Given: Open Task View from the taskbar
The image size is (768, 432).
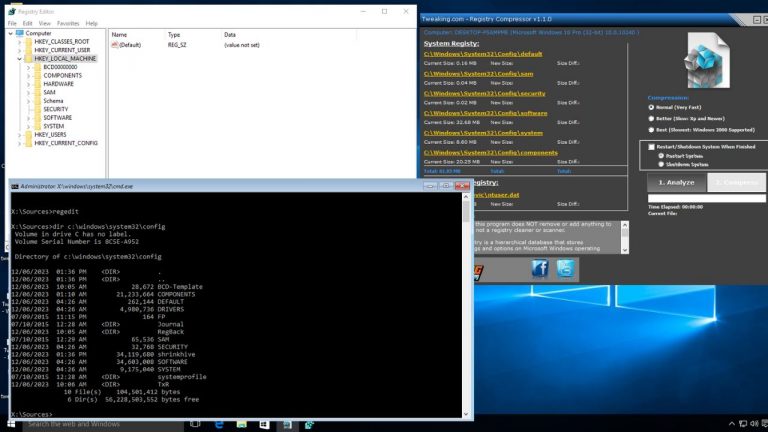Looking at the screenshot, I should [195, 424].
